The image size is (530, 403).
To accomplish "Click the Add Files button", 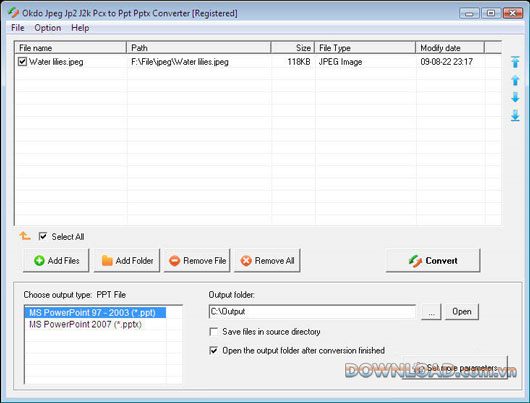I will [x=56, y=260].
